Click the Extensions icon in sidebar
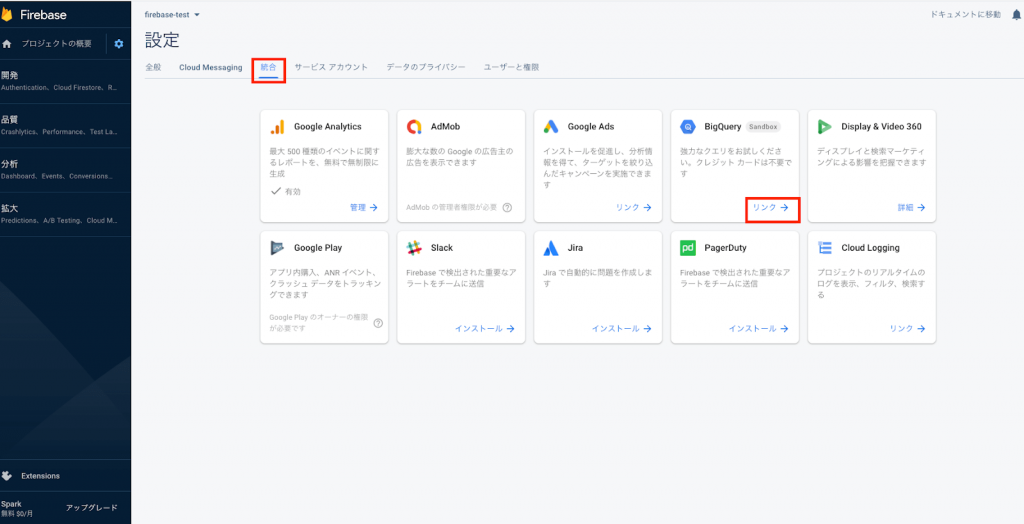 tap(8, 476)
